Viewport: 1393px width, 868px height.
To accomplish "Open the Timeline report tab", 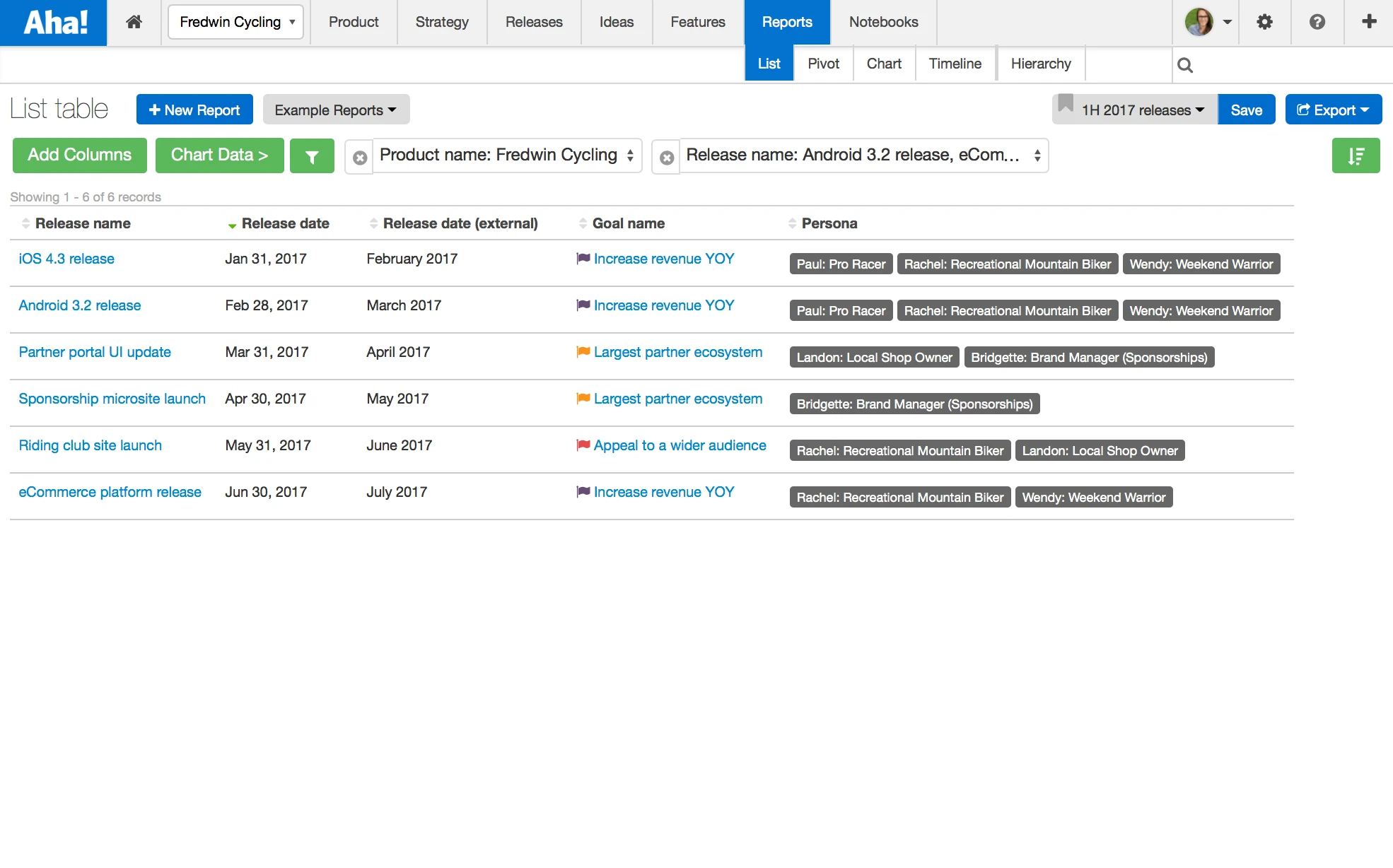I will 955,64.
